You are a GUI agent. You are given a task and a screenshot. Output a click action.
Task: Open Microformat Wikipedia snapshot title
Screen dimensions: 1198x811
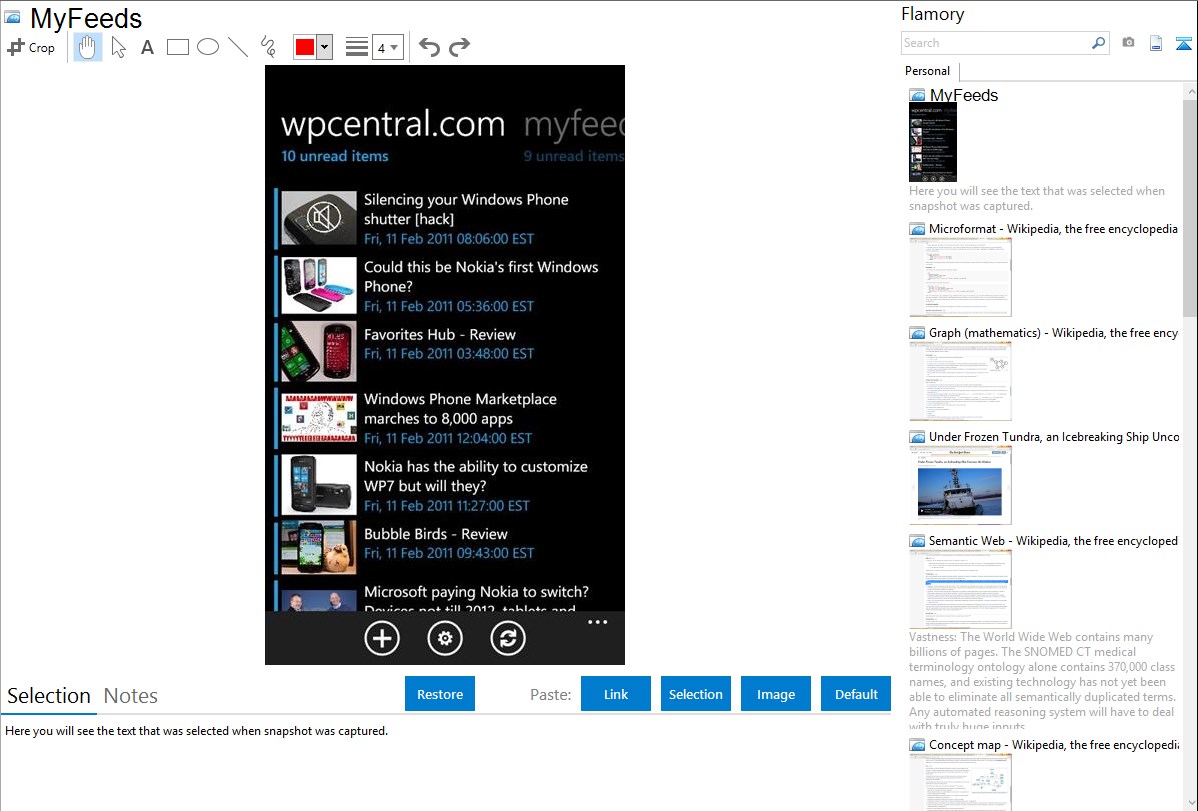click(1053, 229)
